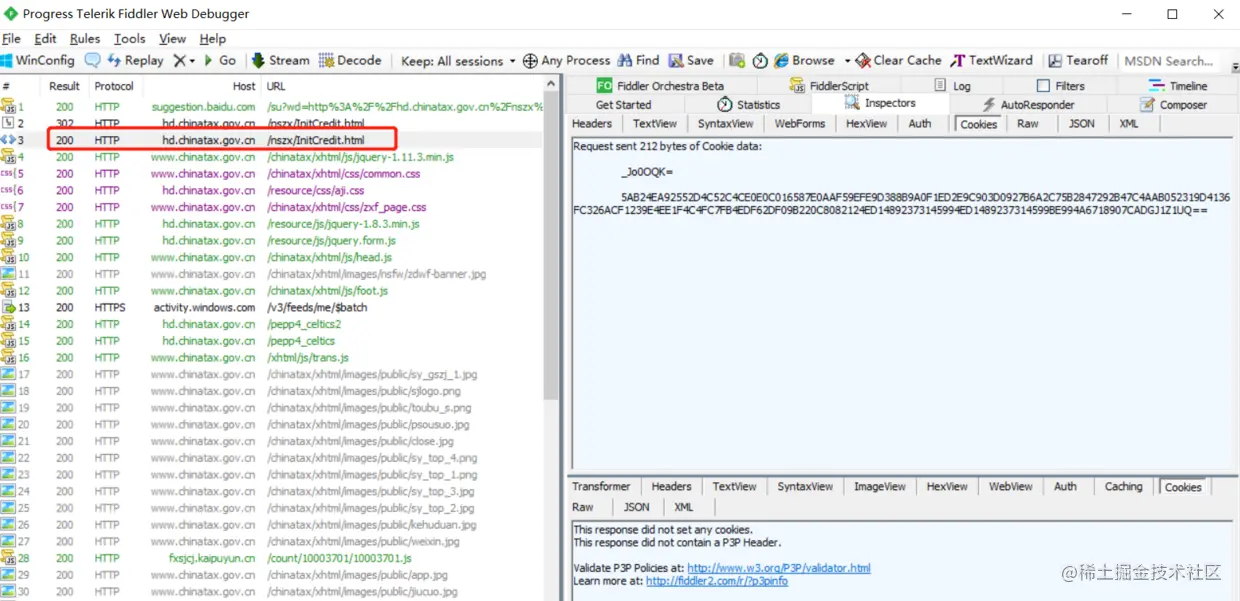Select request inspector Headers tab
Screen dimensions: 1240x601
592,124
